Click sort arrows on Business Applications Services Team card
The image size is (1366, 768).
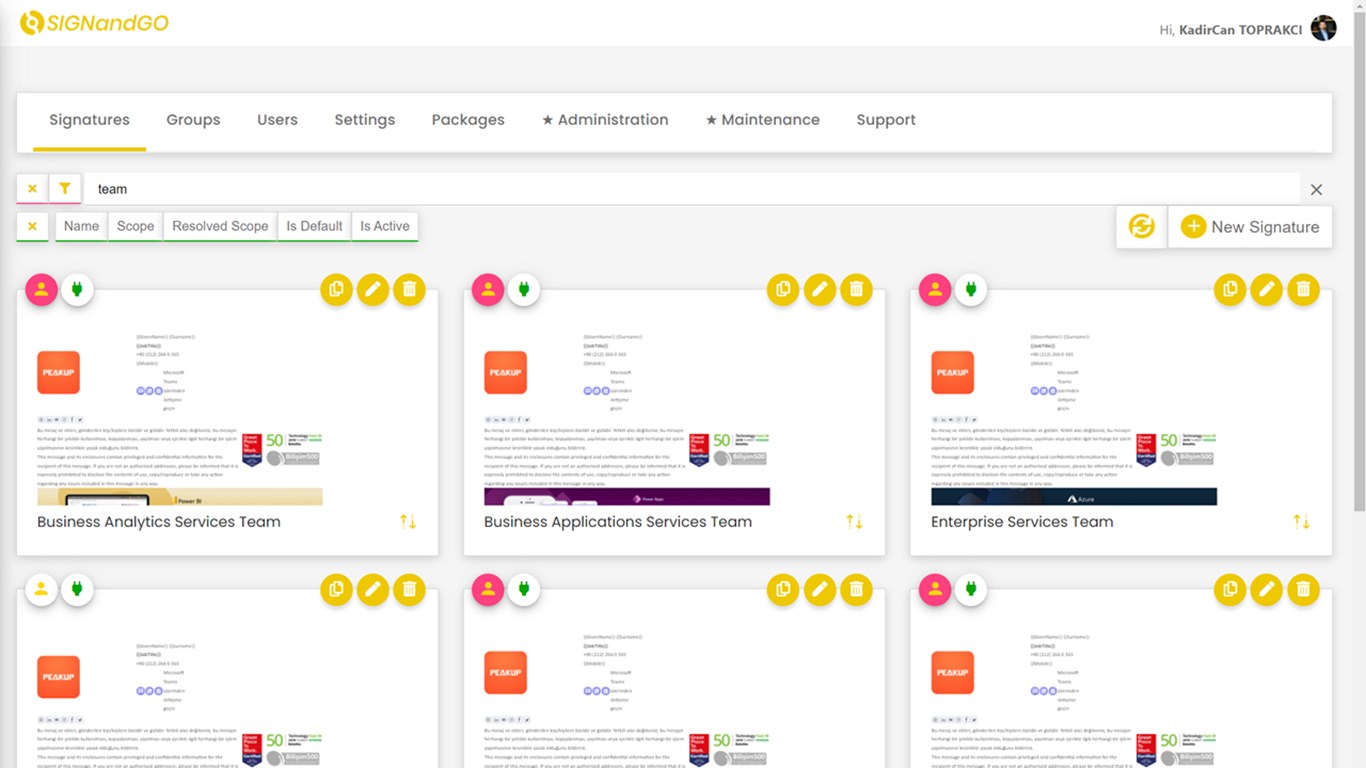click(x=854, y=521)
